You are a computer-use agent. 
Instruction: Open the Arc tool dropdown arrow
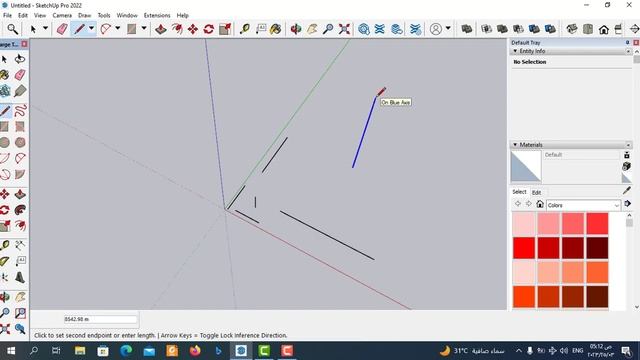point(118,29)
